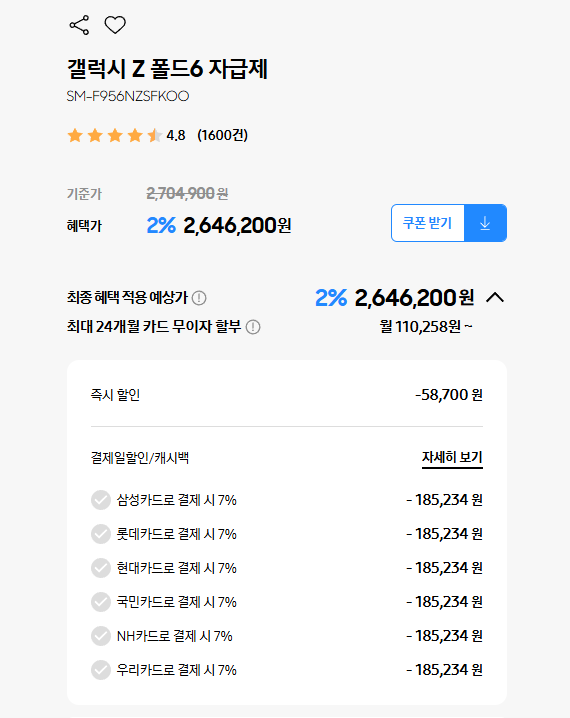Click the 혜택가 label
Image resolution: width=570 pixels, height=718 pixels.
[84, 226]
